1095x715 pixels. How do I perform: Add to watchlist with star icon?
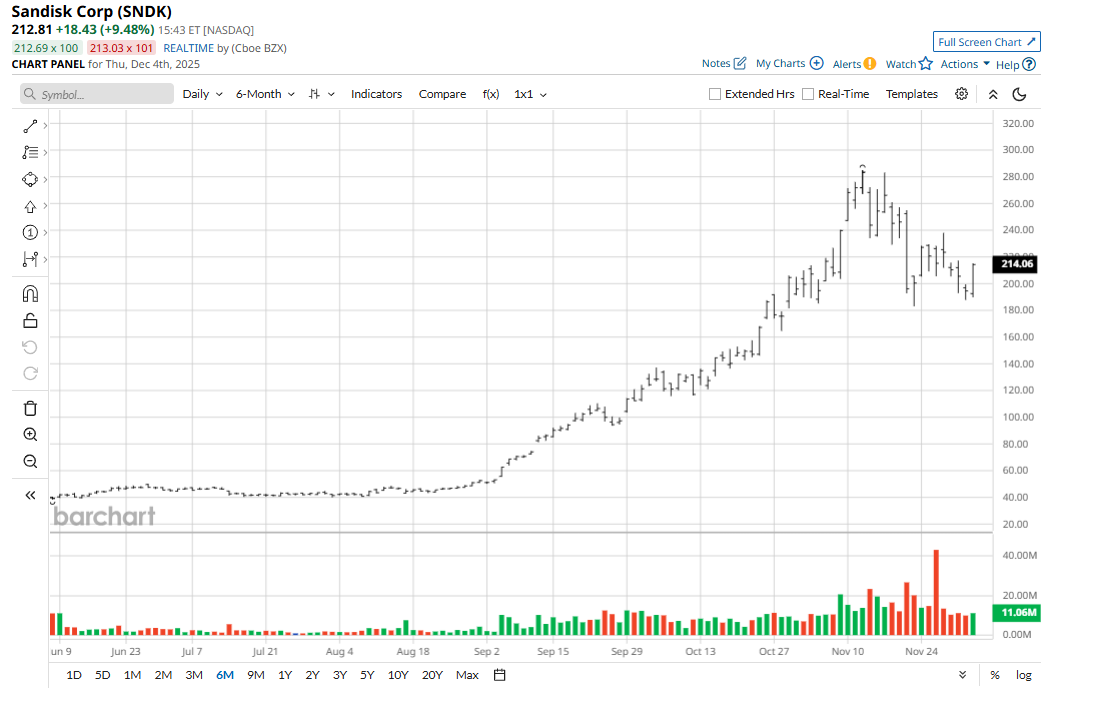pos(926,64)
